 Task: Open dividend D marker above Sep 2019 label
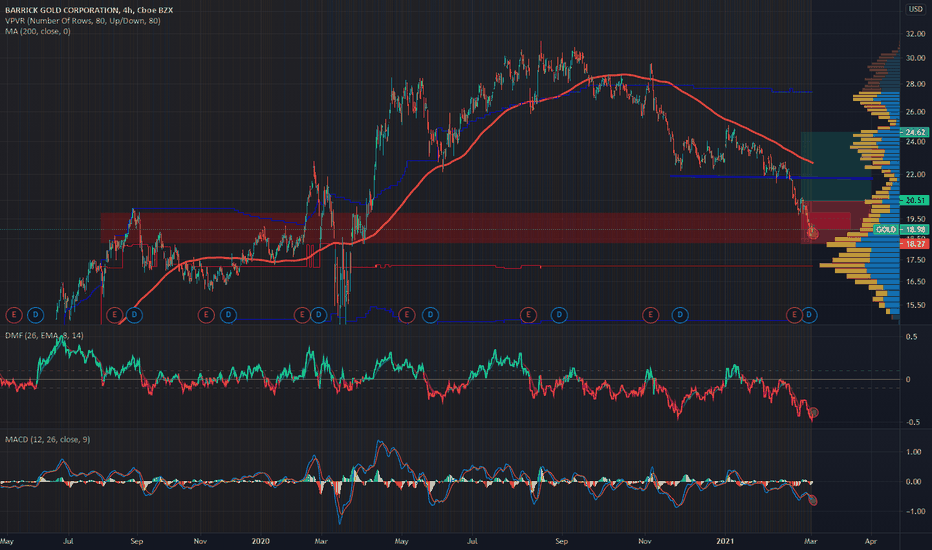134,315
